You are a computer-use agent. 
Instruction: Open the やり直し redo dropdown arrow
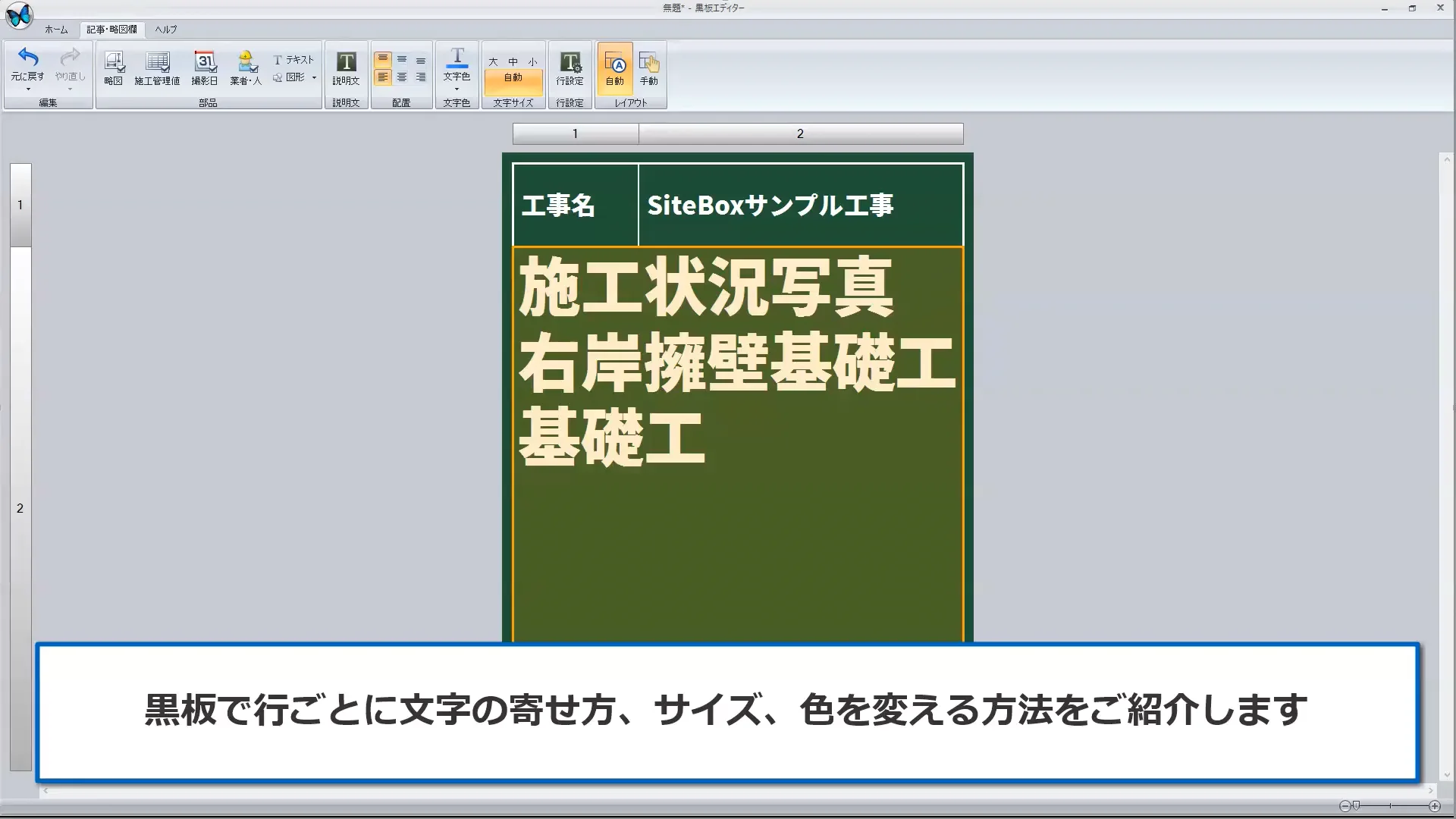(x=70, y=89)
